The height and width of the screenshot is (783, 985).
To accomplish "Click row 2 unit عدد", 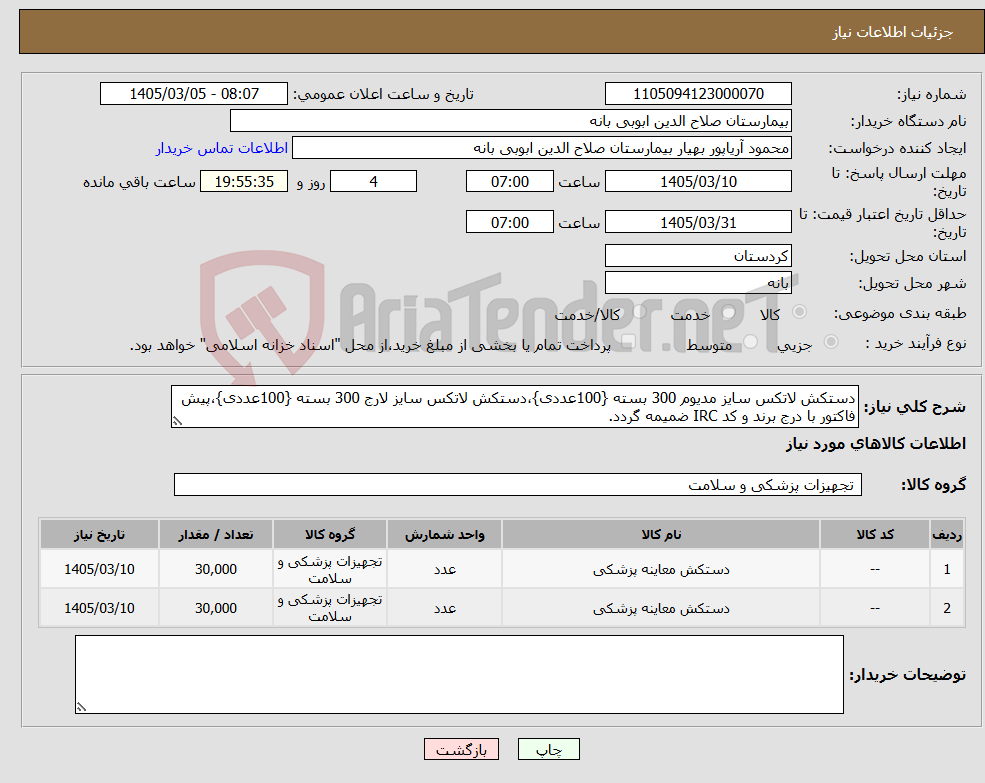I will click(445, 608).
